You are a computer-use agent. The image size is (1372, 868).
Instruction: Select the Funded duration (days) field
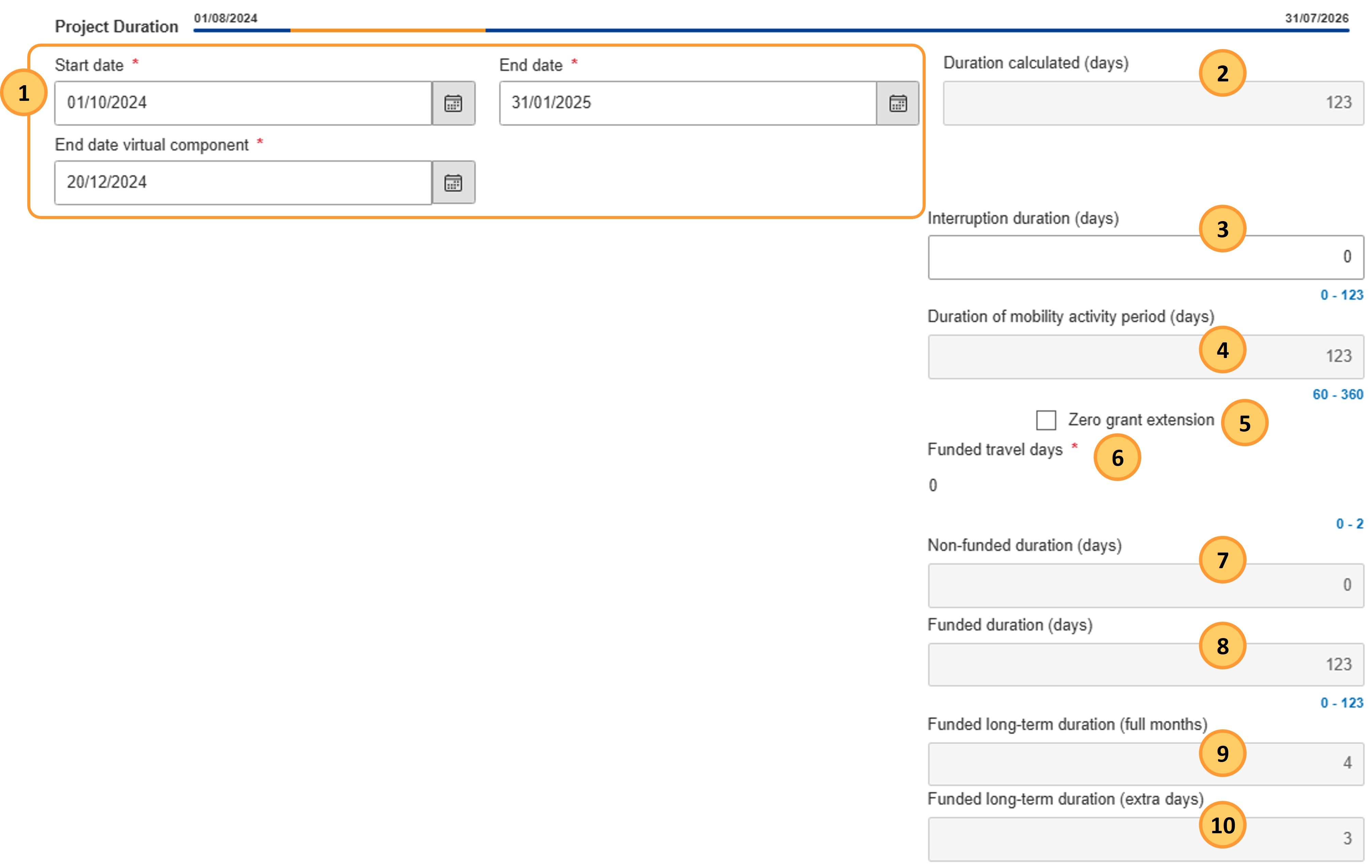pyautogui.click(x=1146, y=665)
